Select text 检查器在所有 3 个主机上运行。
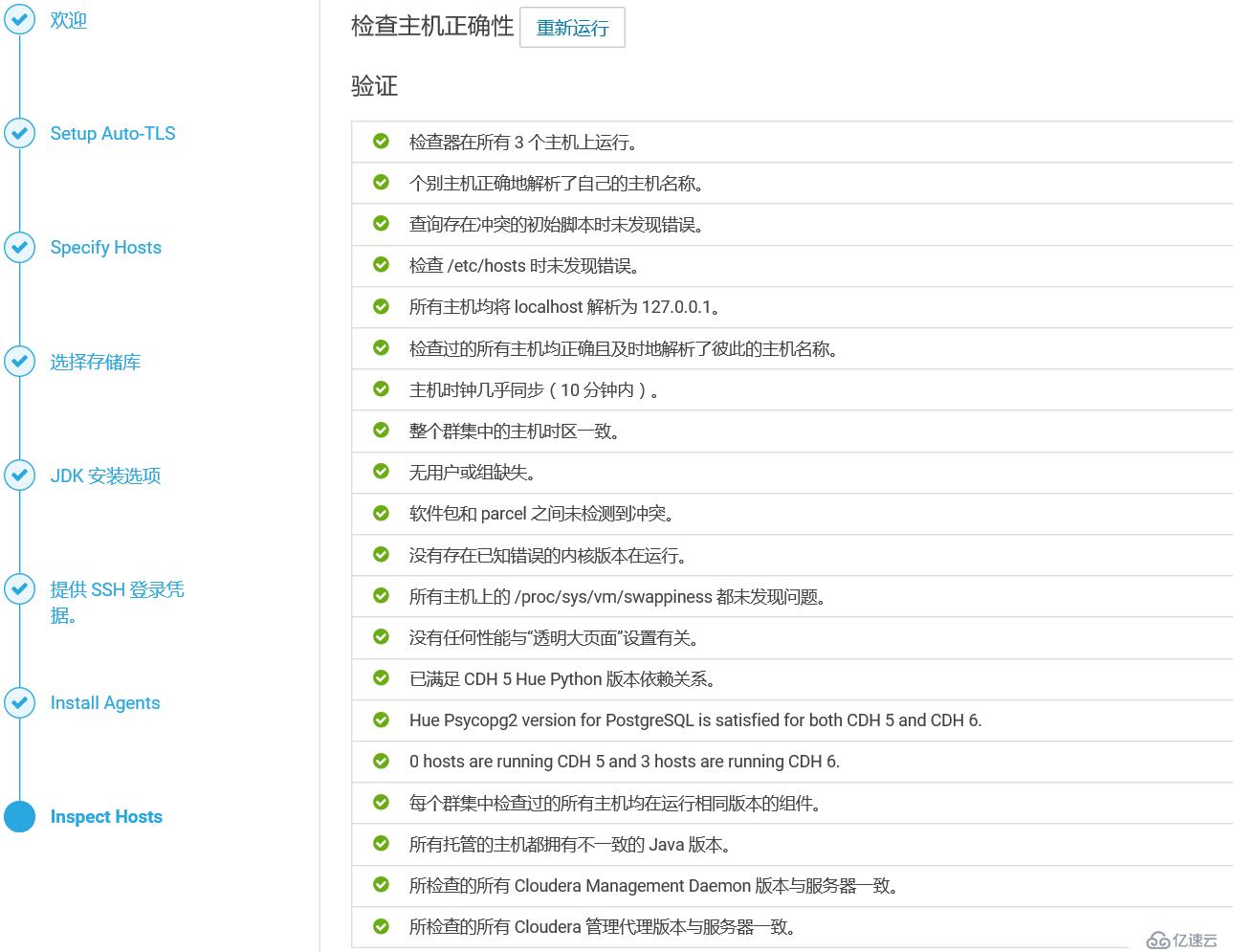1233x952 pixels. [x=523, y=143]
